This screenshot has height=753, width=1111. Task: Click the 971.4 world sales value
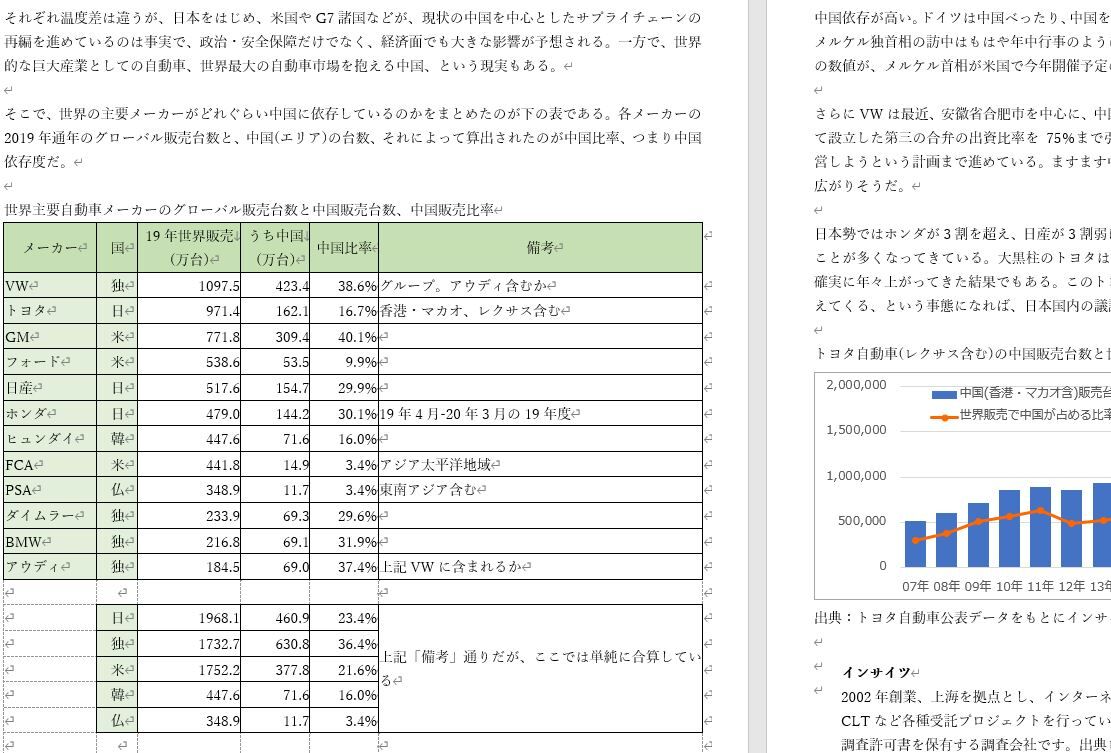[222, 312]
